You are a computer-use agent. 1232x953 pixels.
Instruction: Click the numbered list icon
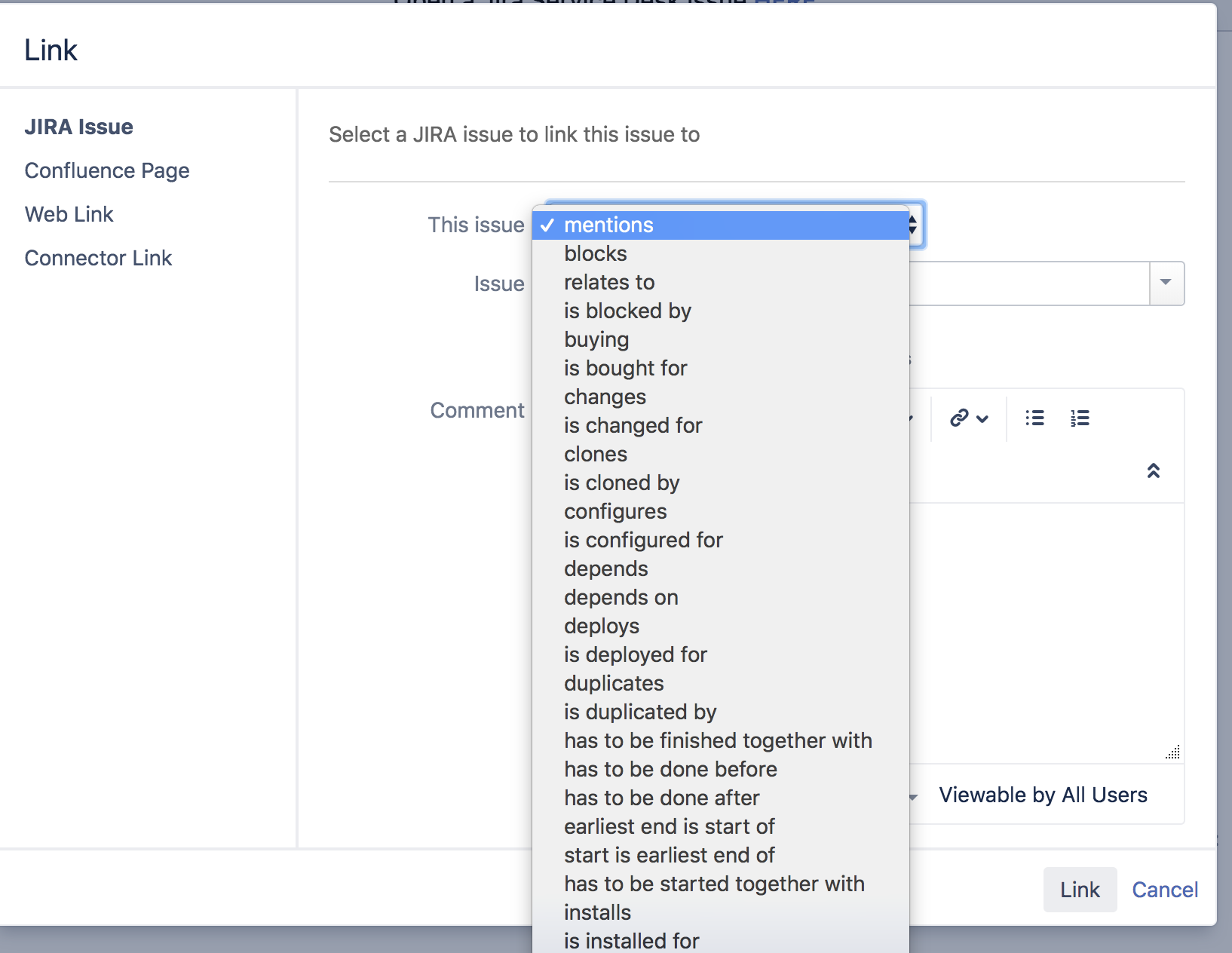pyautogui.click(x=1080, y=418)
